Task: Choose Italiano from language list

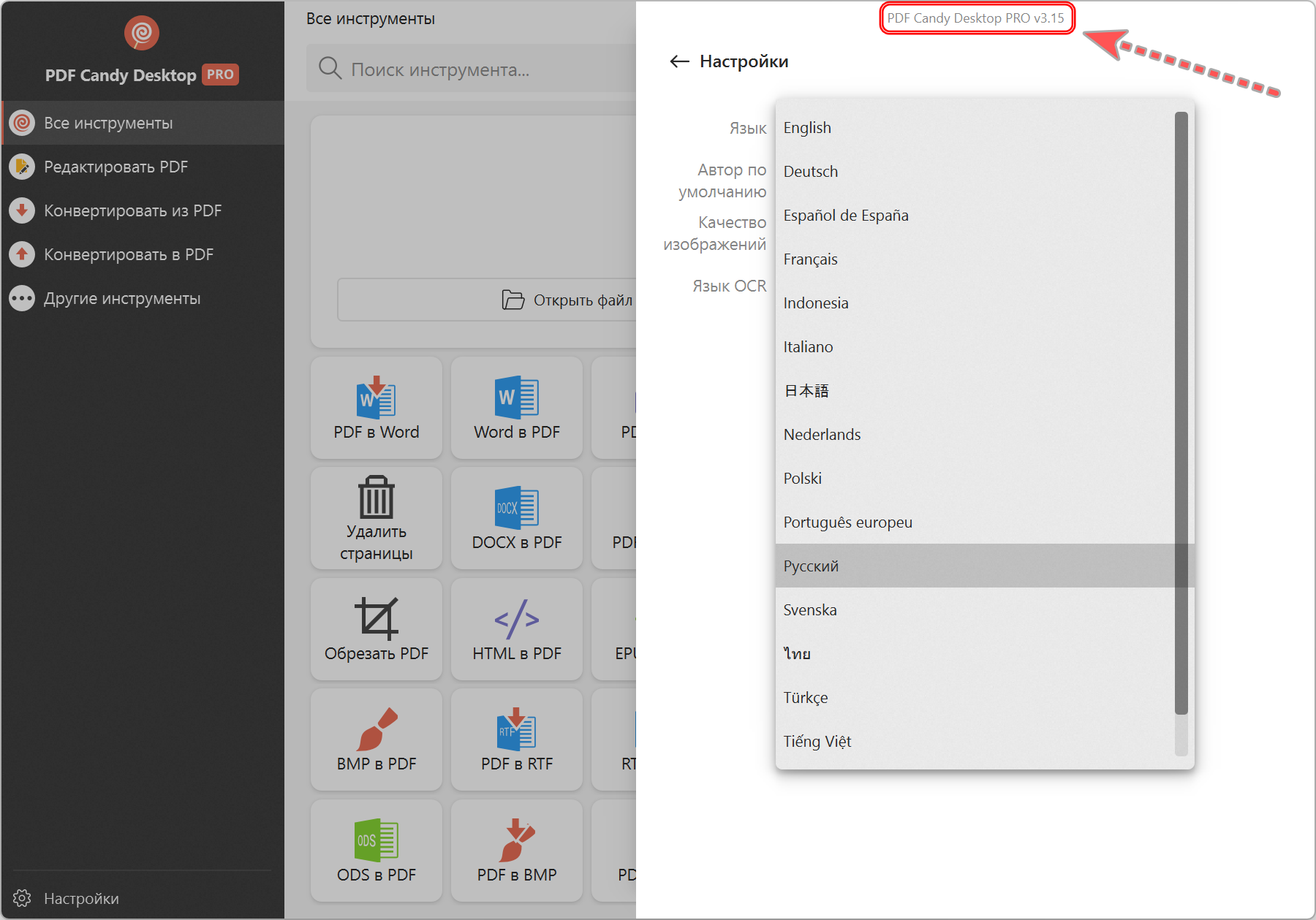Action: (x=975, y=346)
